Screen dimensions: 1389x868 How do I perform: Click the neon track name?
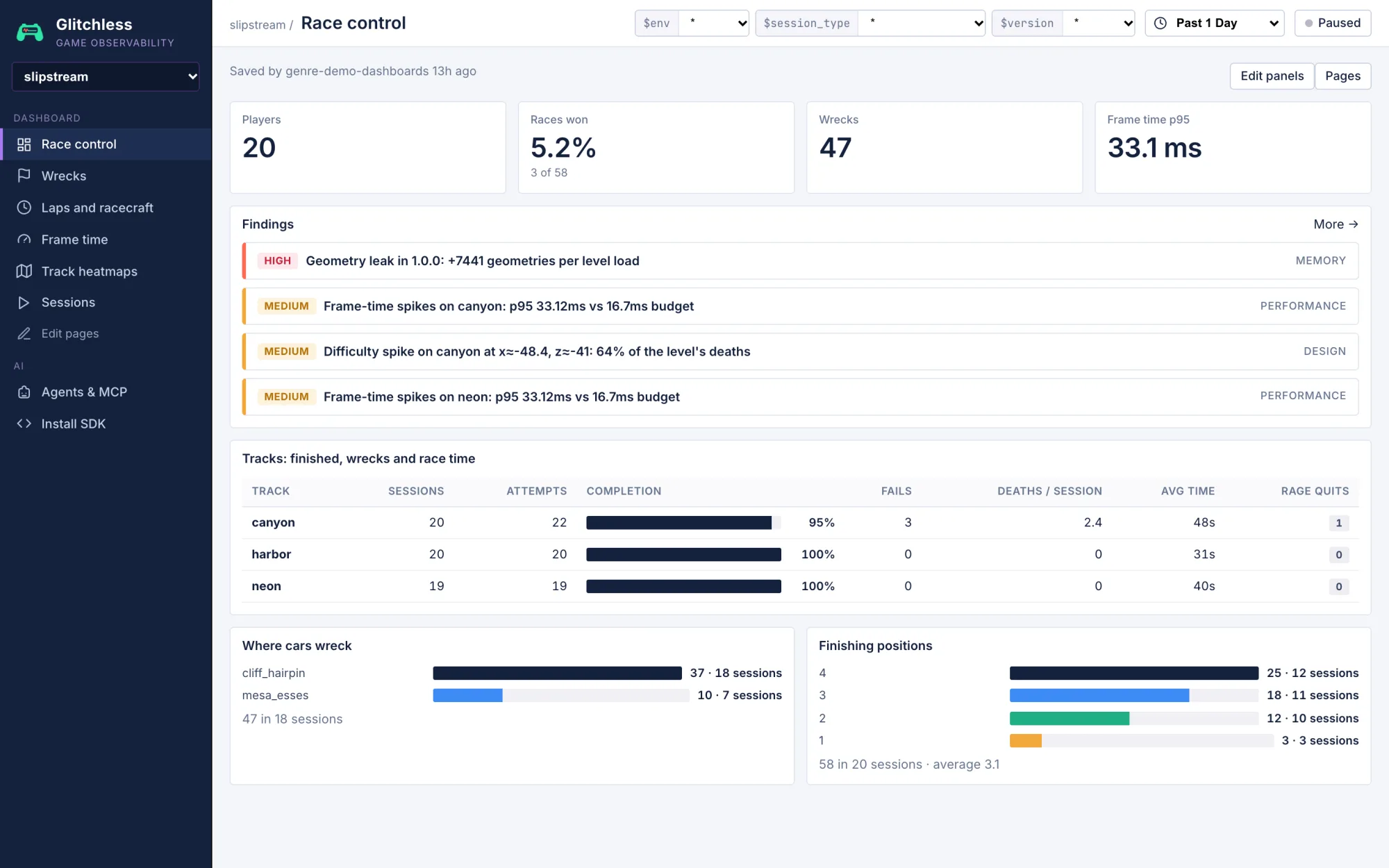coord(266,586)
